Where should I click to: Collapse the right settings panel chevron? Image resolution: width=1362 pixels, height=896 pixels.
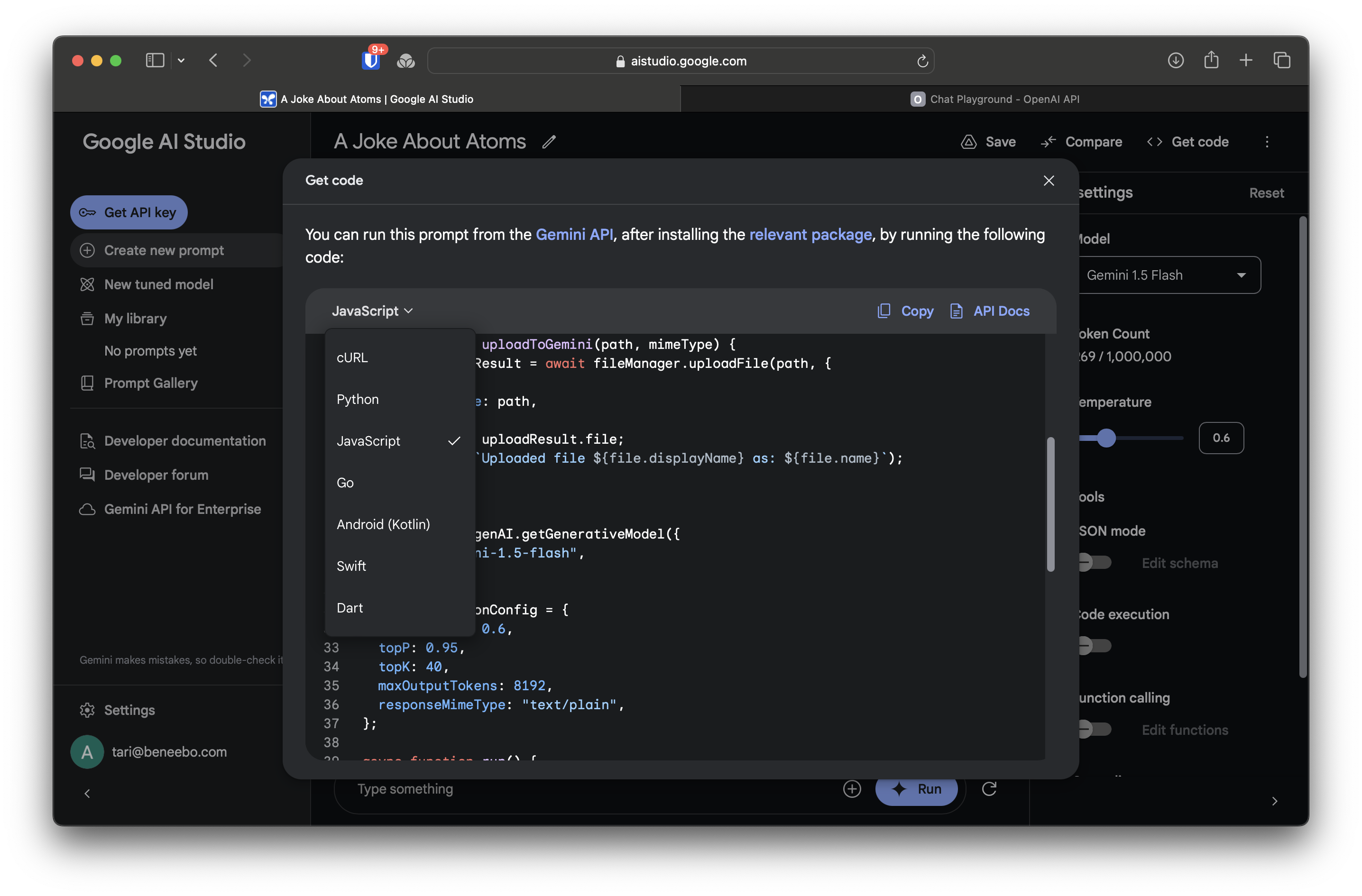pos(1274,801)
